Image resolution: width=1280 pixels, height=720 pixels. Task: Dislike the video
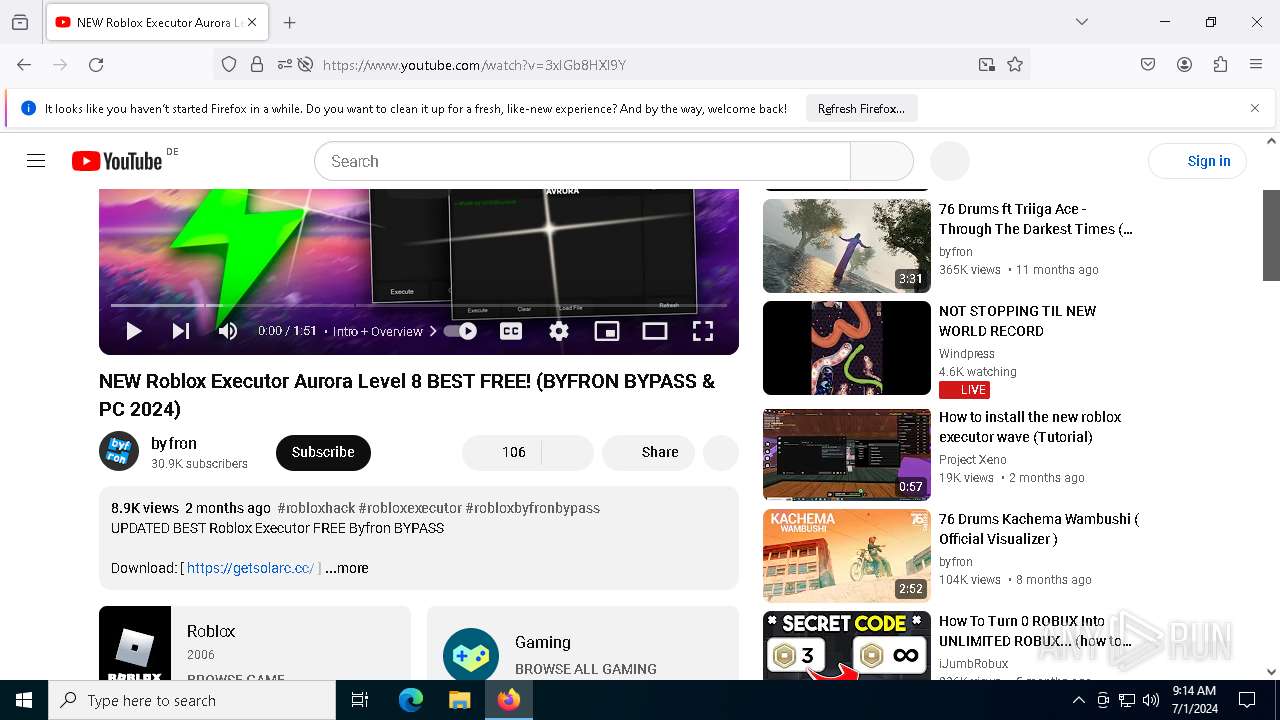(x=568, y=452)
